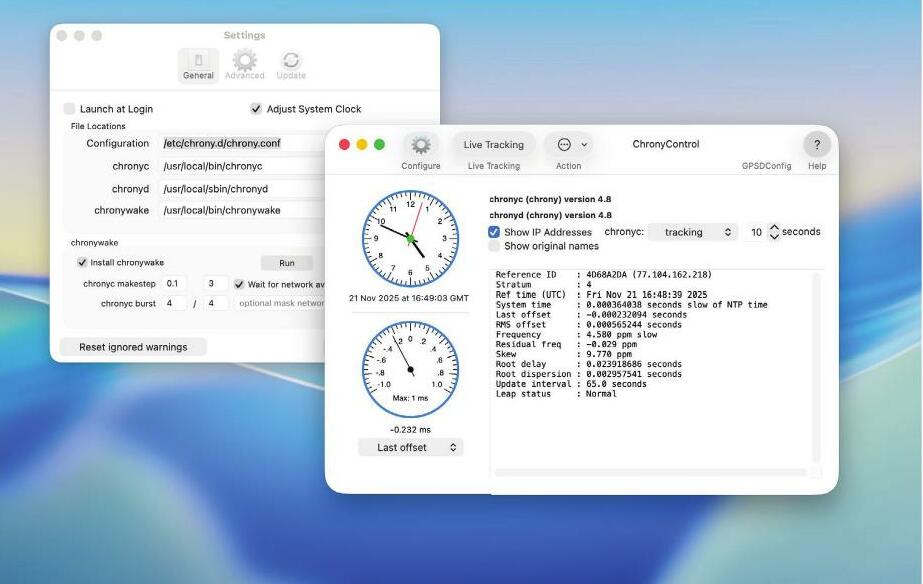The image size is (923, 584).
Task: Click the date and time GMT label
Action: [x=409, y=298]
